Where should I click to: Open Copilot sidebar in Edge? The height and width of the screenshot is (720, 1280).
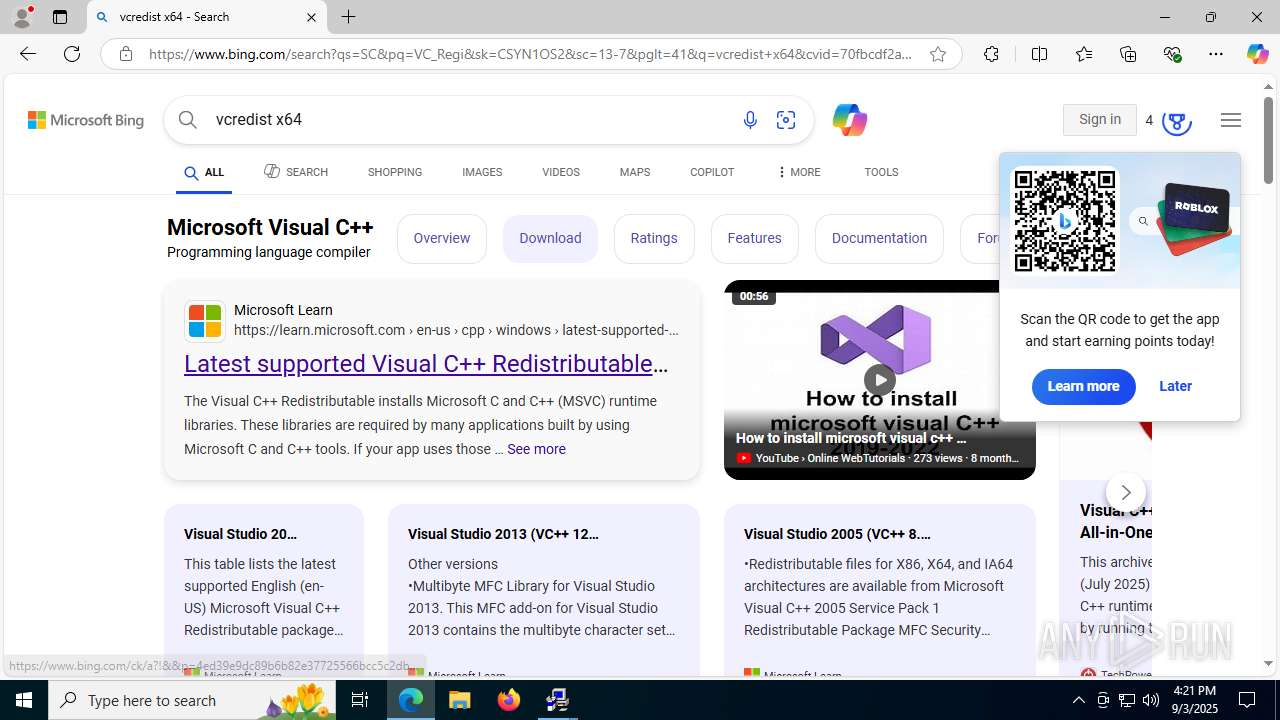click(1257, 54)
